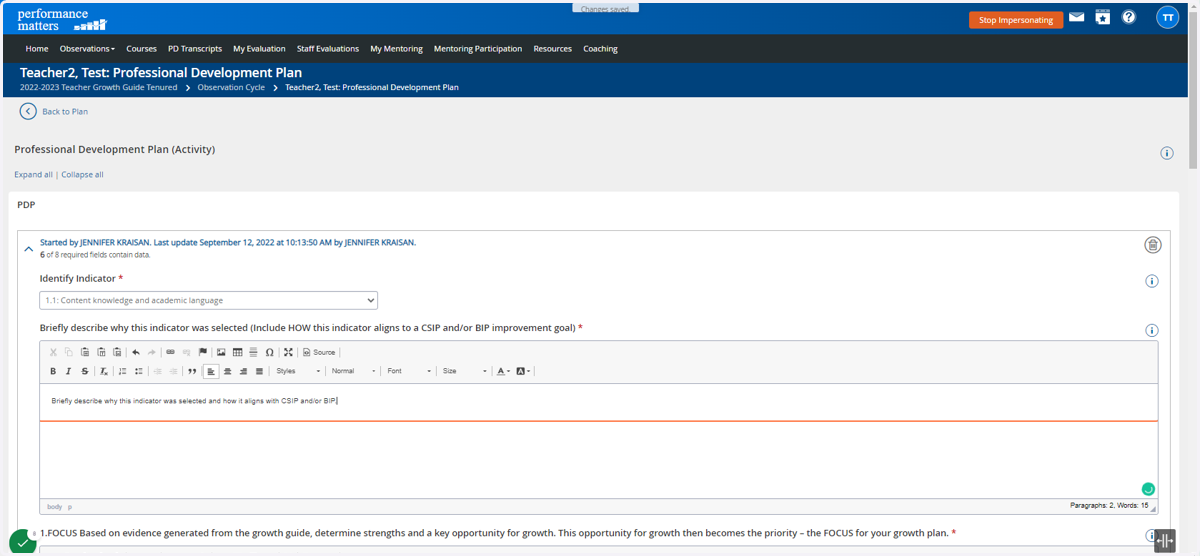Maximize the editor with the expand icon

tap(288, 352)
